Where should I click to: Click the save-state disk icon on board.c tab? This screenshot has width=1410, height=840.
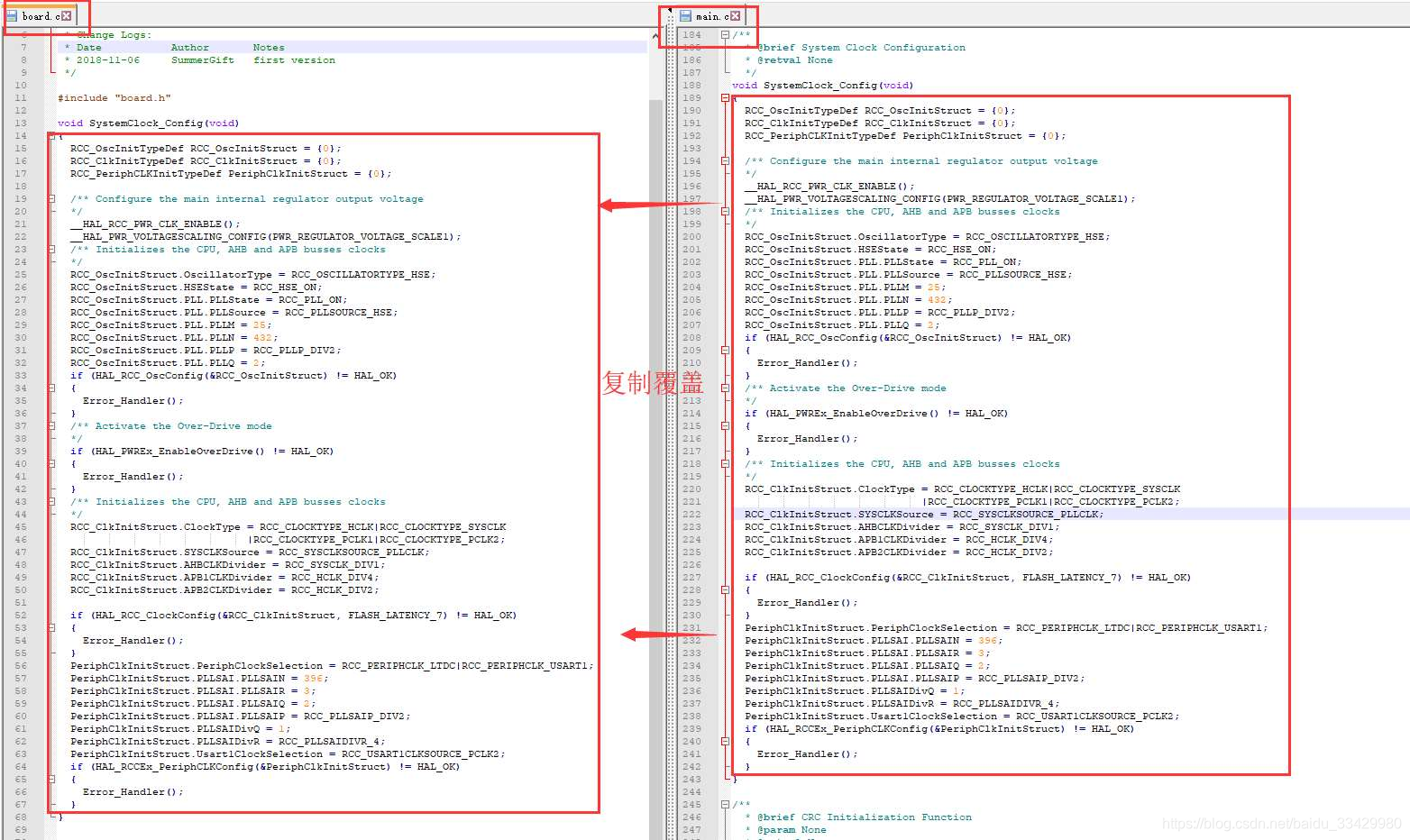pos(12,16)
